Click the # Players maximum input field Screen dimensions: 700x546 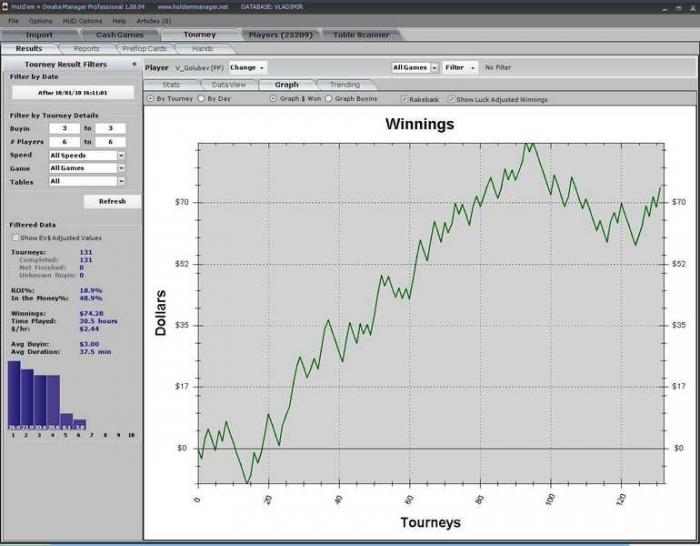(x=110, y=142)
